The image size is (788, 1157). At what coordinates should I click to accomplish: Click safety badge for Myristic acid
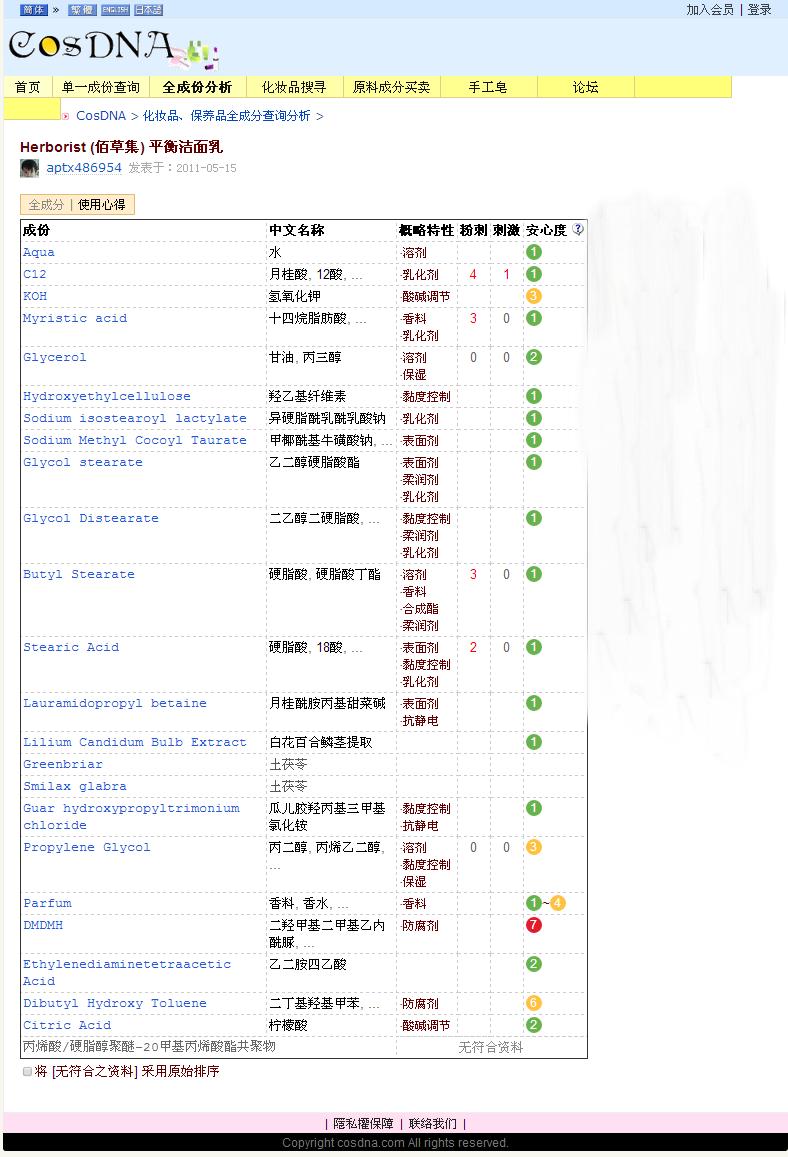pos(534,318)
